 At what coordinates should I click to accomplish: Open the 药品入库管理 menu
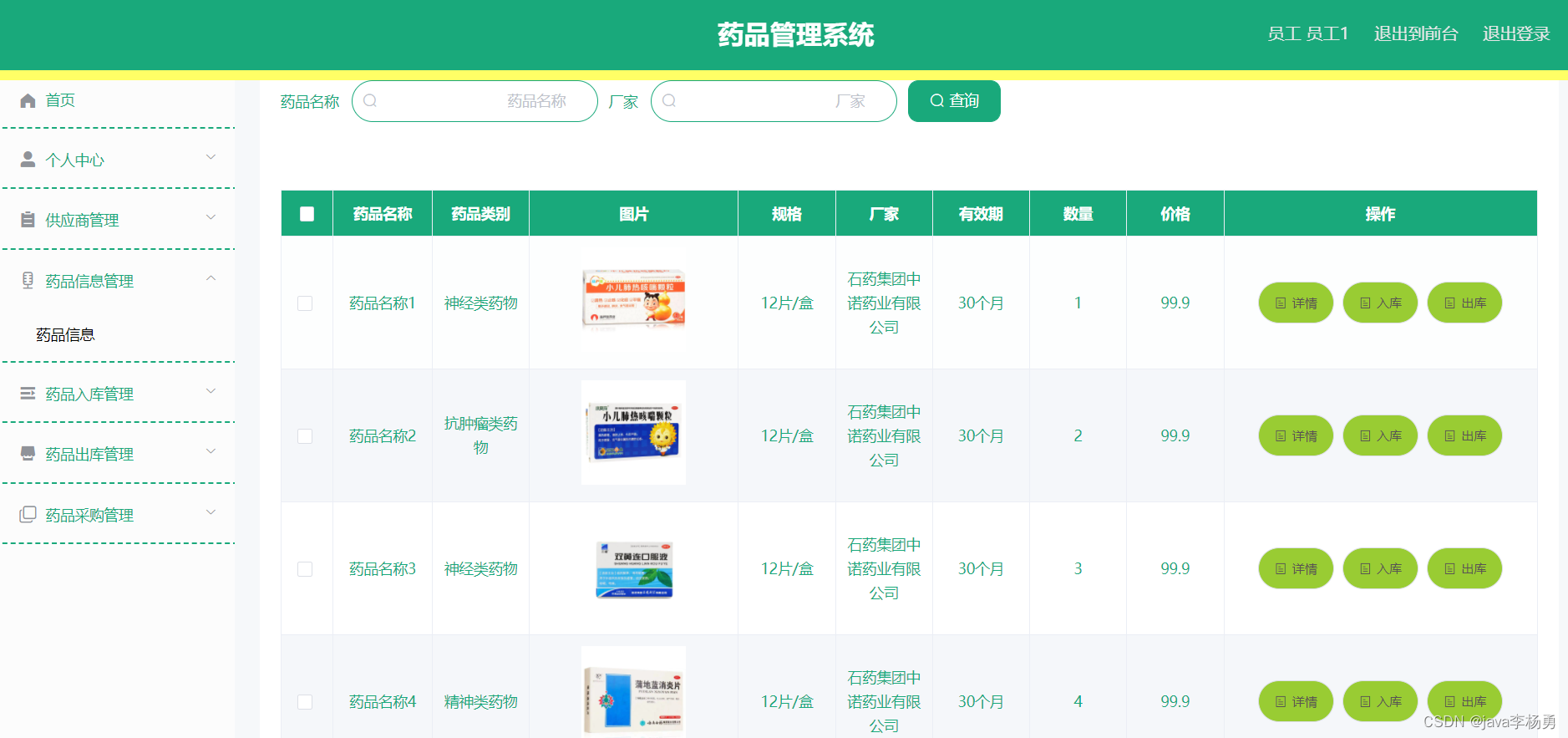pos(118,393)
